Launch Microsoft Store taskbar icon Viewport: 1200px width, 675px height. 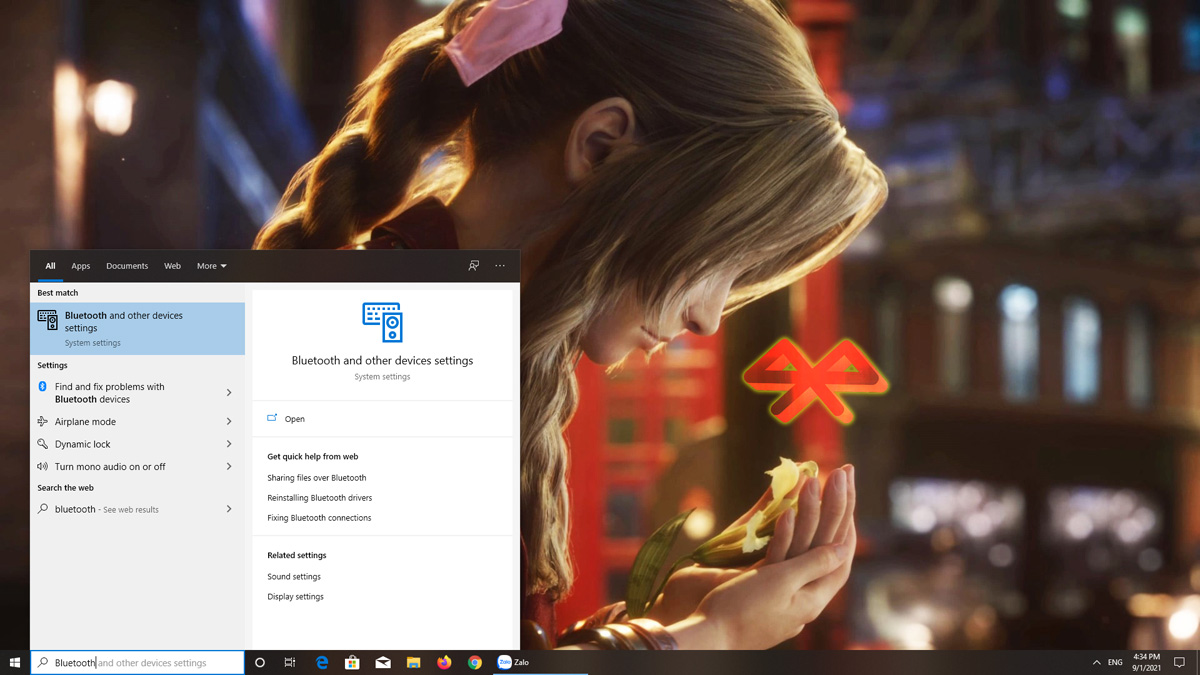click(x=352, y=662)
